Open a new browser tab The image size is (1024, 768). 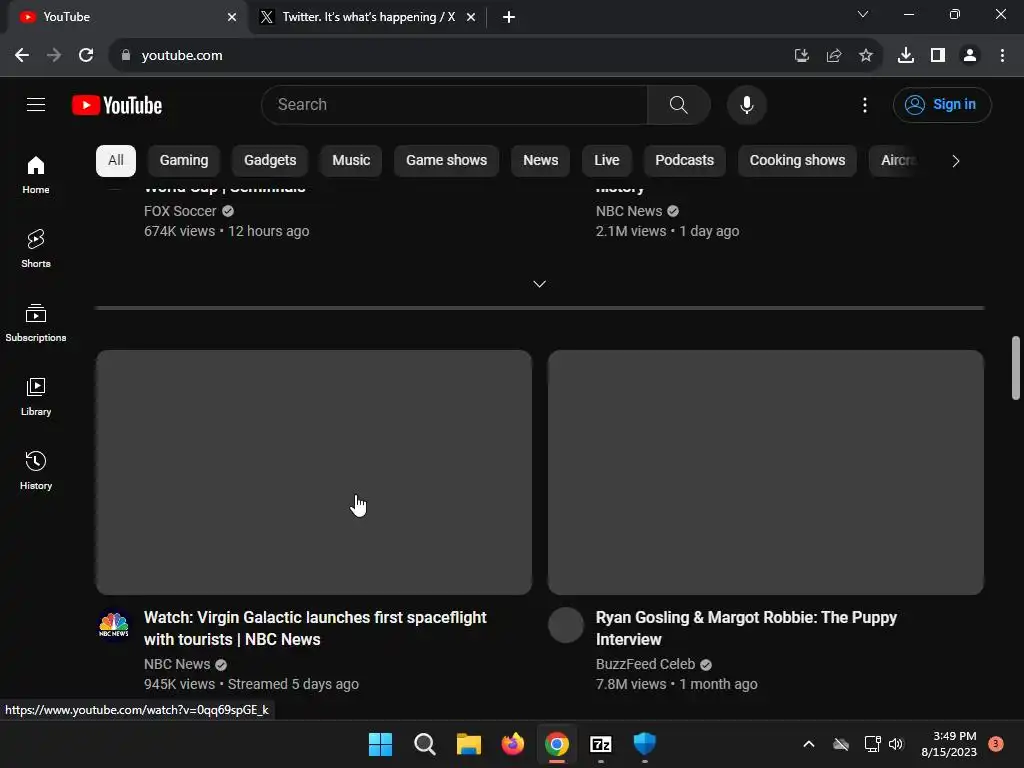point(509,17)
